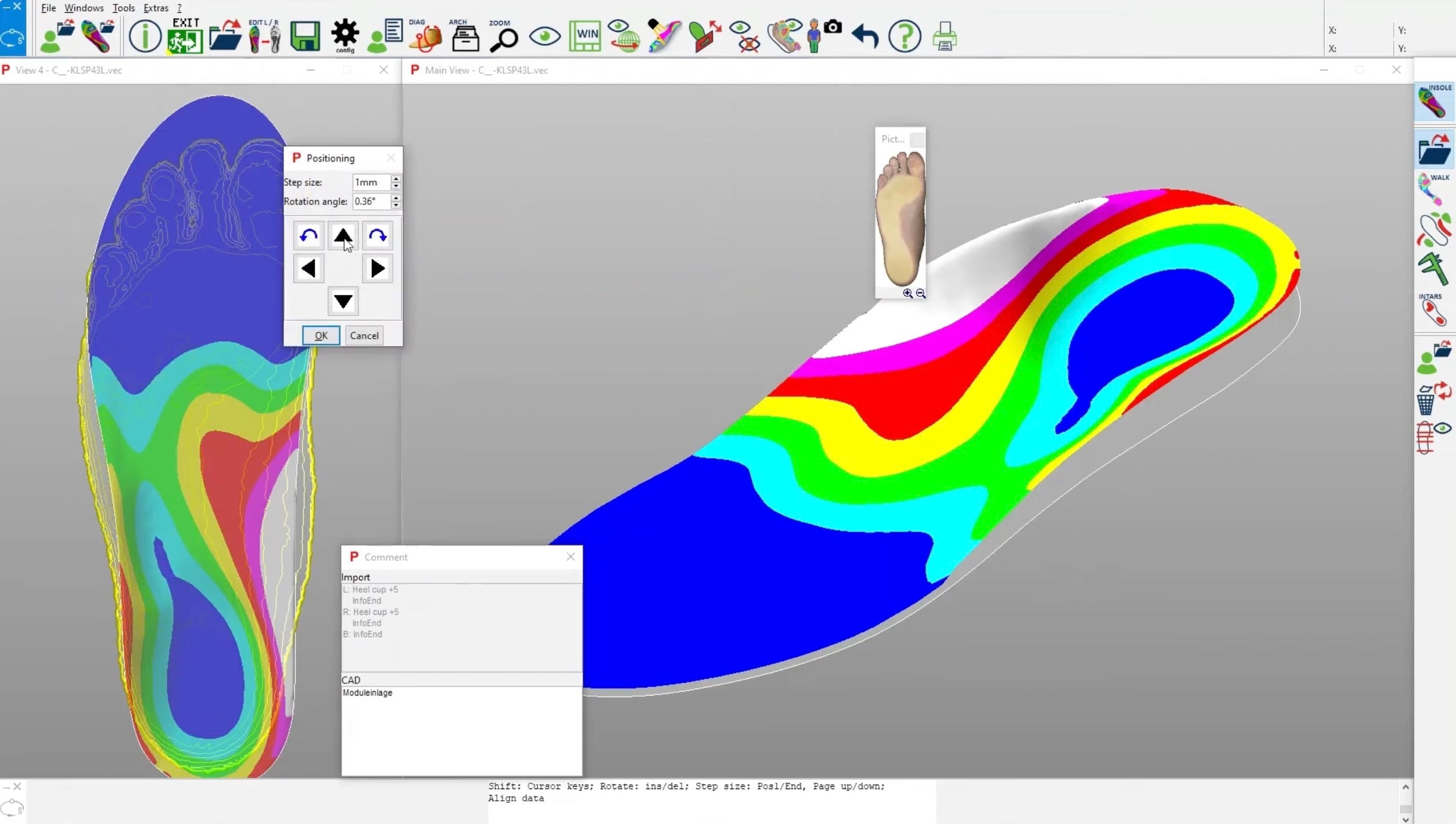Open the ZOOM magnifier tool
Screen dimensions: 1456x824
(503, 36)
